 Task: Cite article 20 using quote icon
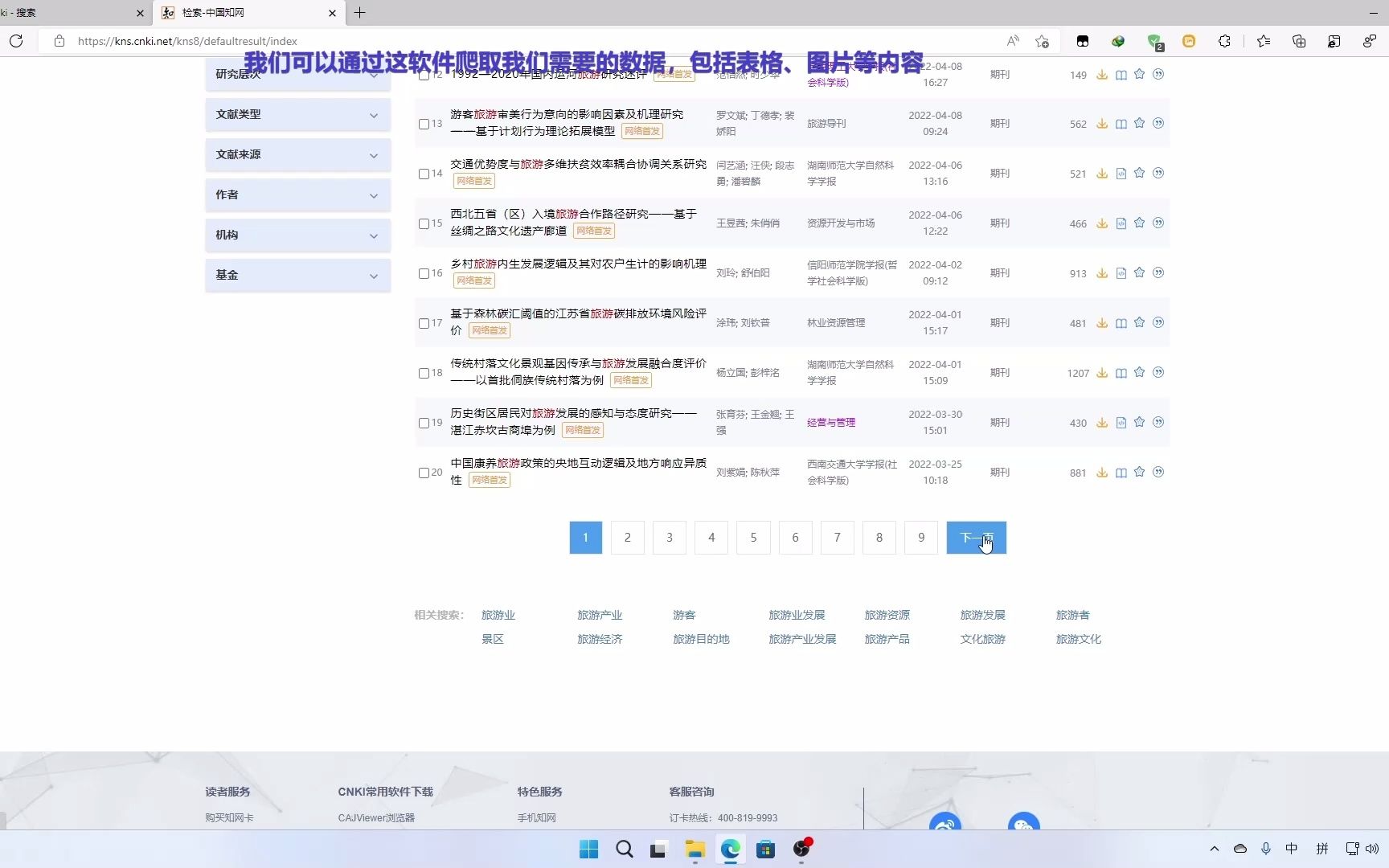point(1158,473)
